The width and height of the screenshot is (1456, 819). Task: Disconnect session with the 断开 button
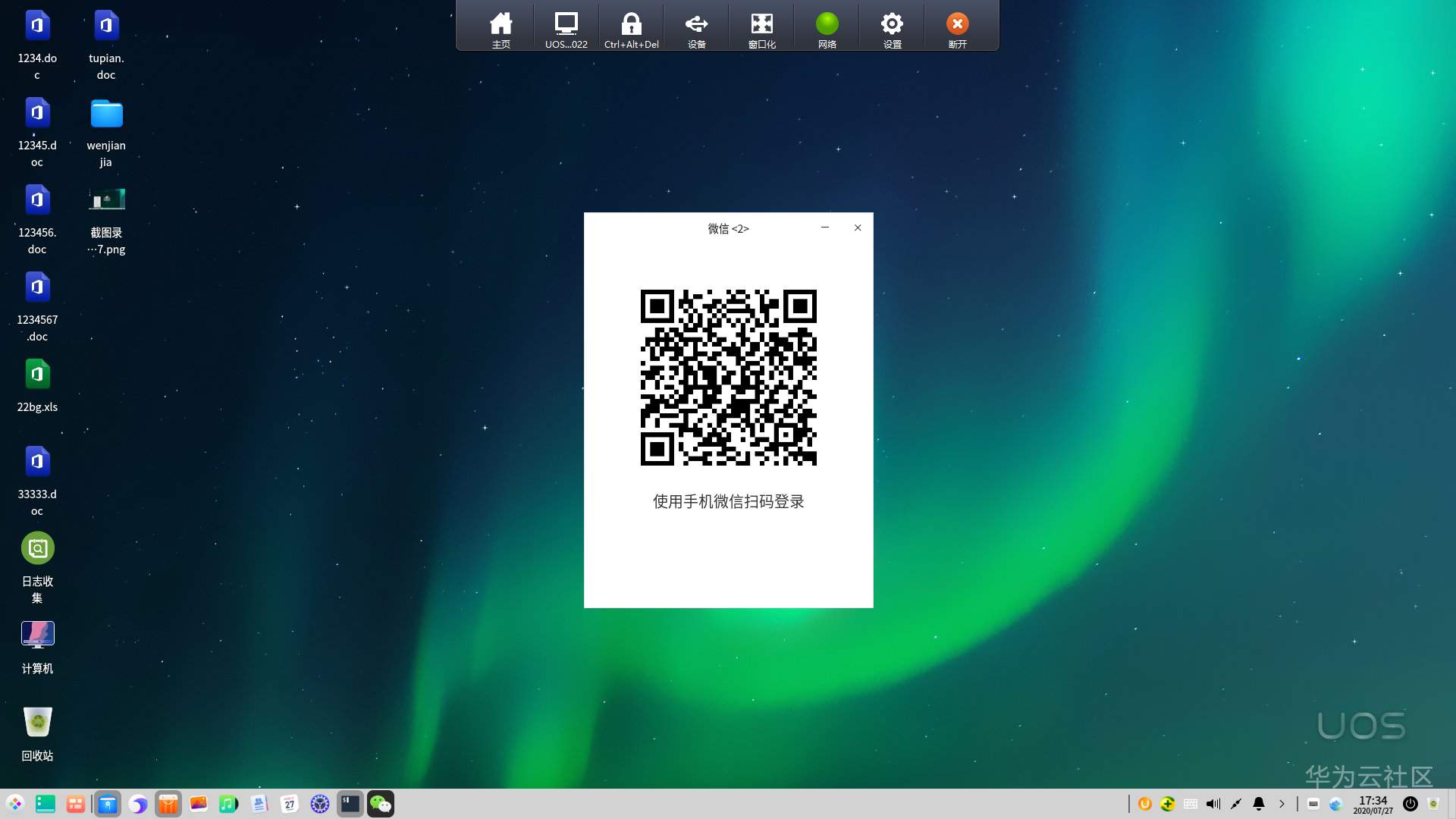click(957, 29)
